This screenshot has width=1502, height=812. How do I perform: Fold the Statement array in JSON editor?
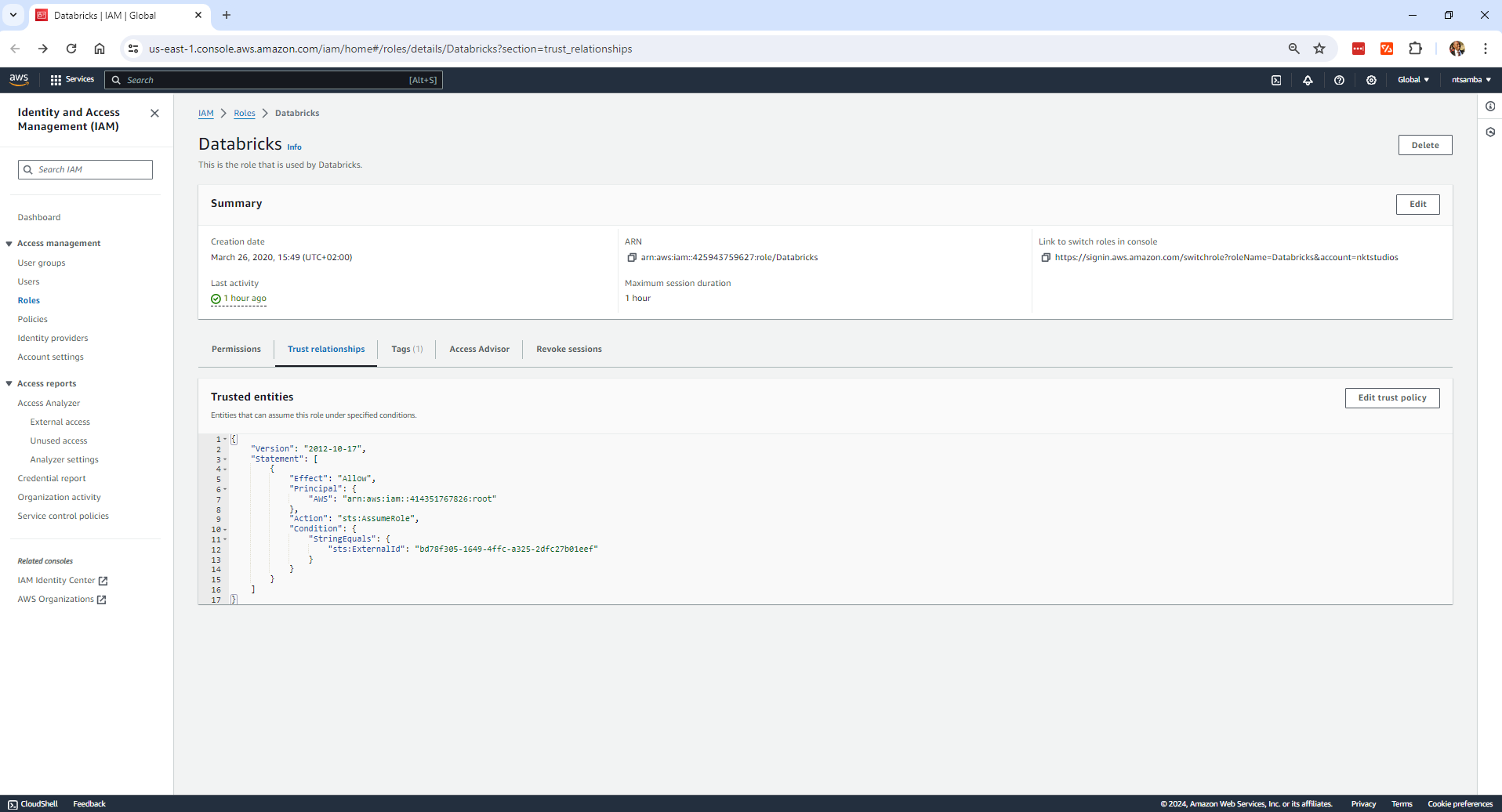point(226,459)
